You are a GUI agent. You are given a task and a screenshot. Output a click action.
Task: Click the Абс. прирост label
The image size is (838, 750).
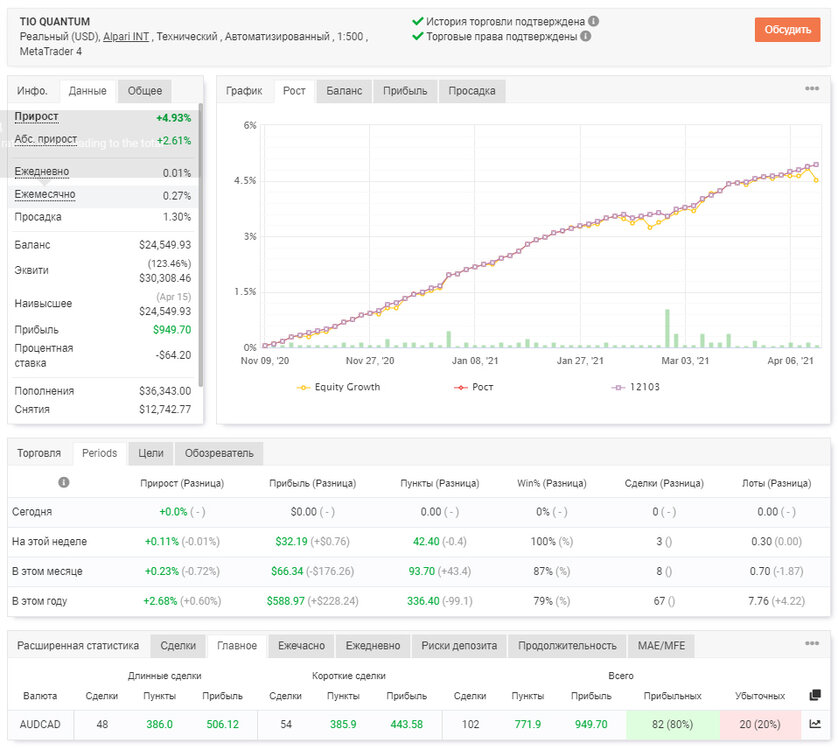45,139
